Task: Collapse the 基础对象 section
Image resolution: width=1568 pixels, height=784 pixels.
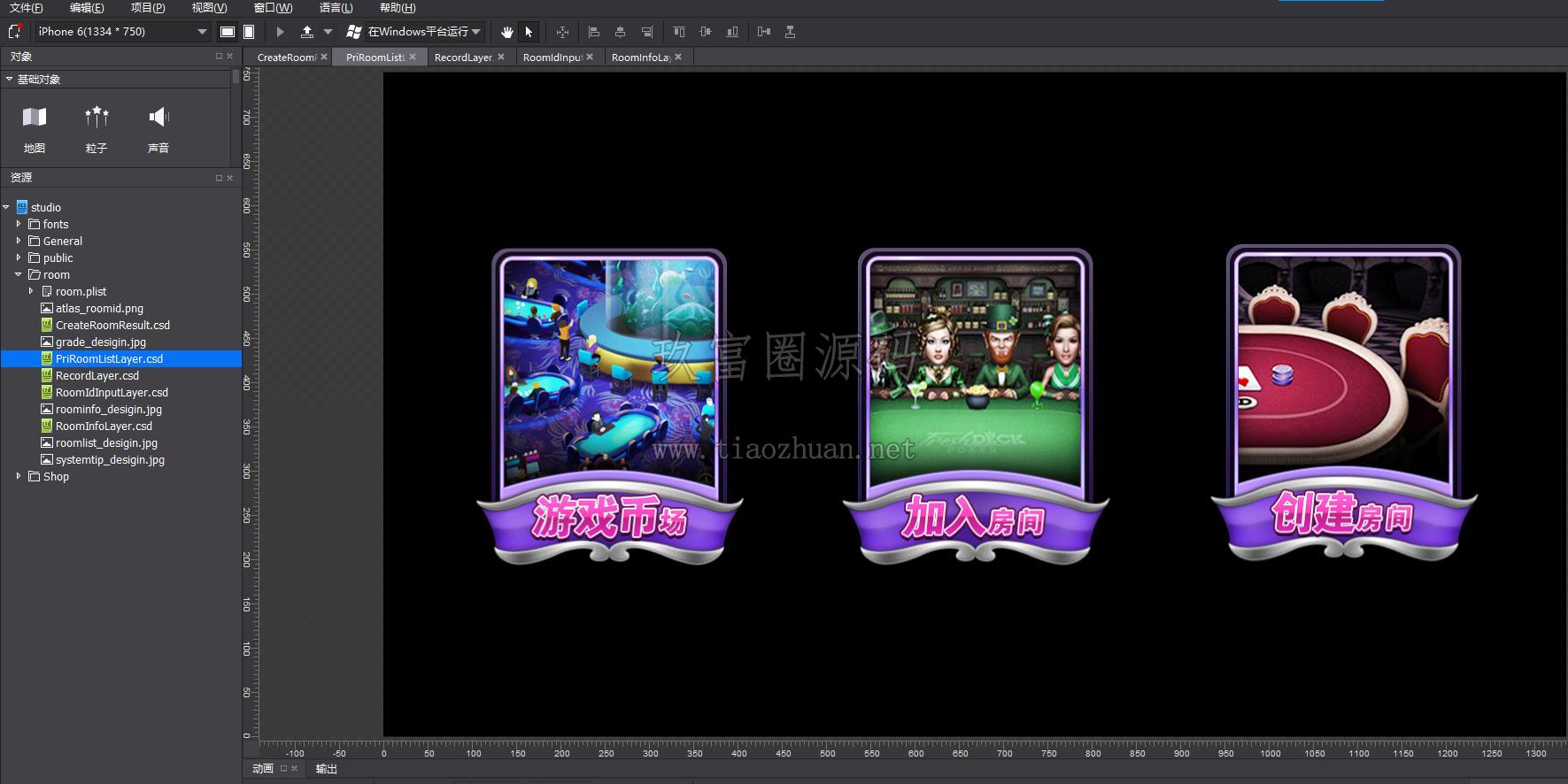Action: [9, 79]
